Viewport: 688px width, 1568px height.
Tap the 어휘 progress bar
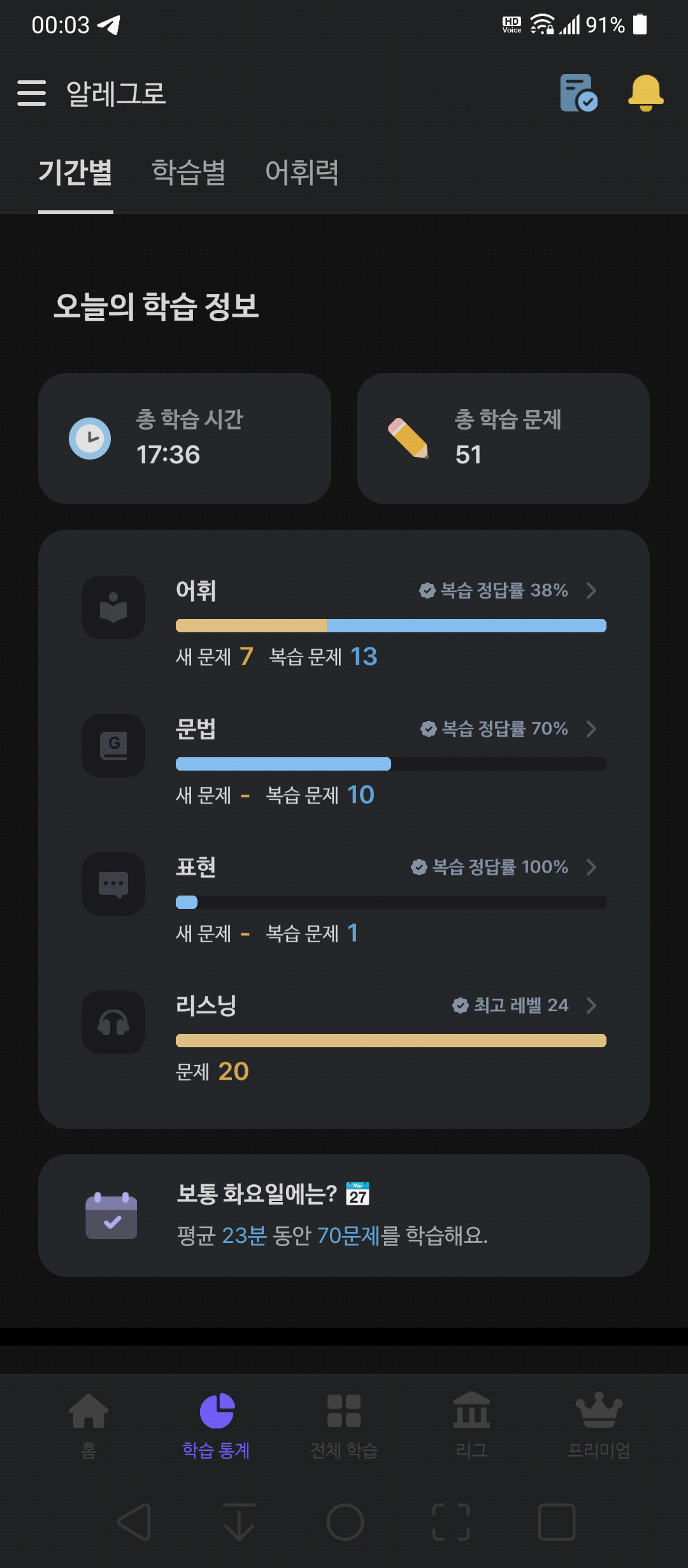pyautogui.click(x=391, y=626)
